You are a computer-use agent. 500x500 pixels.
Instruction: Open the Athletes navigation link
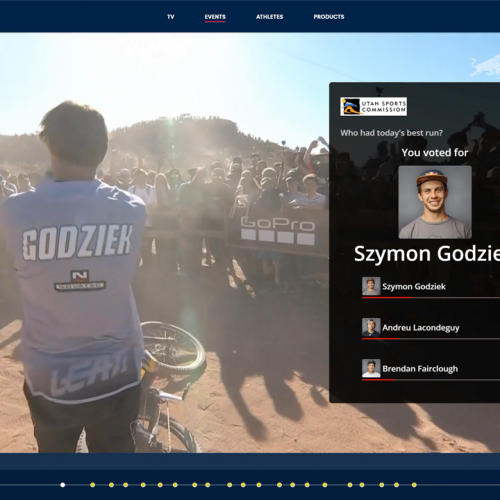(x=269, y=17)
